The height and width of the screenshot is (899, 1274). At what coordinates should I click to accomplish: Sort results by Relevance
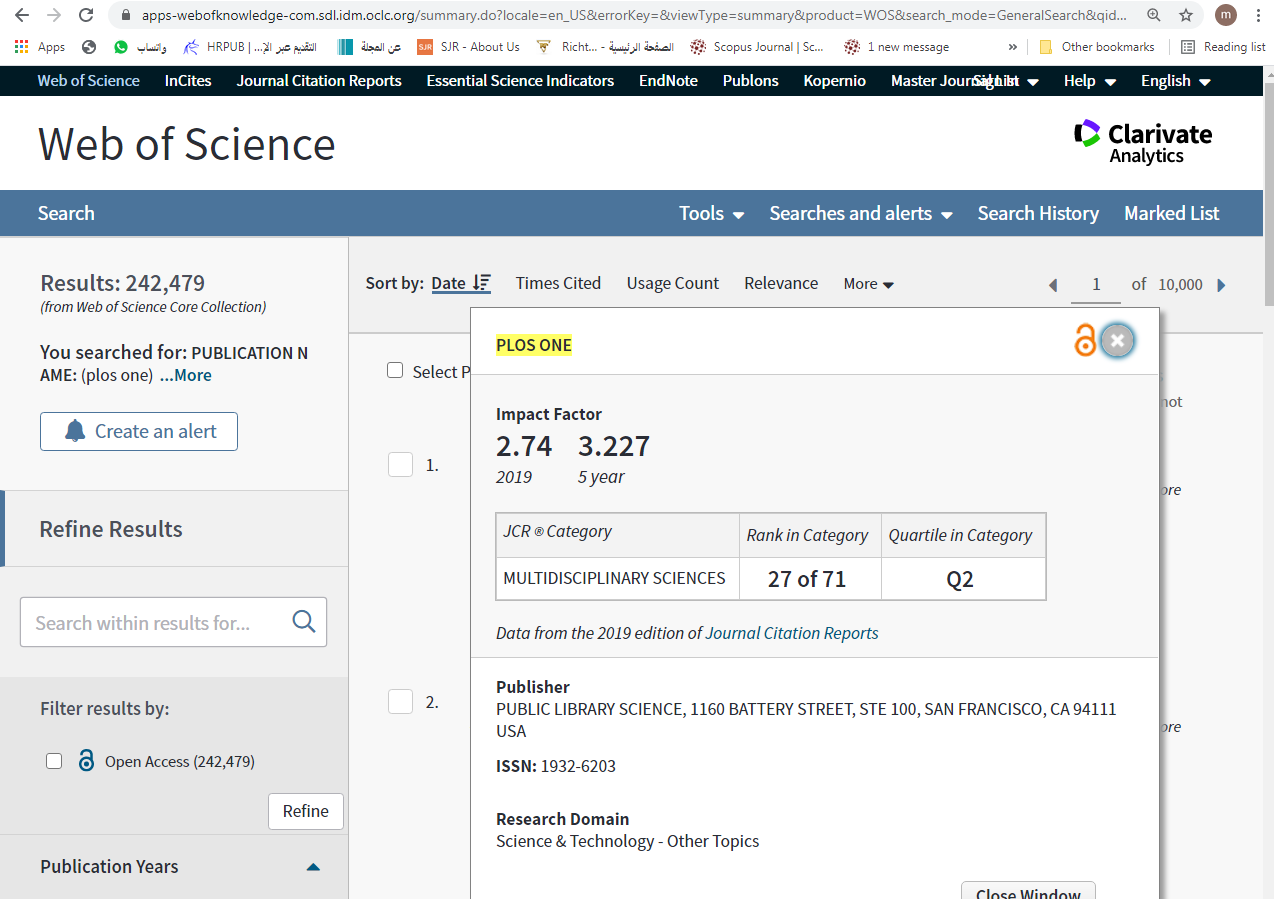pos(781,283)
